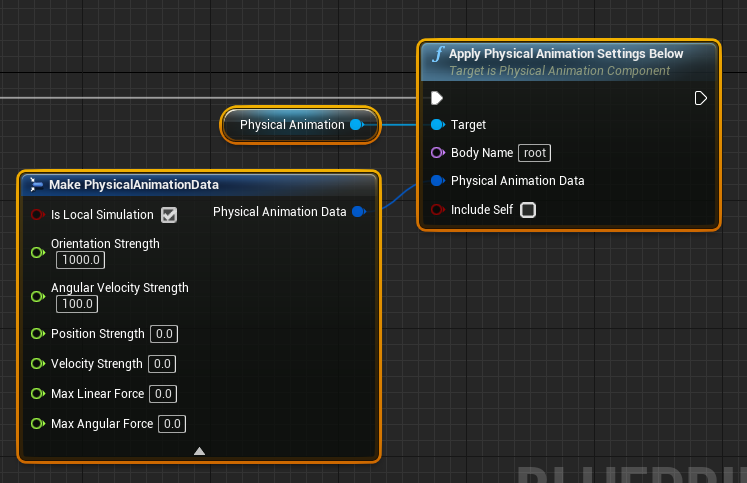
Task: Click the Angular Velocity Strength input pin
Action: tap(38, 296)
